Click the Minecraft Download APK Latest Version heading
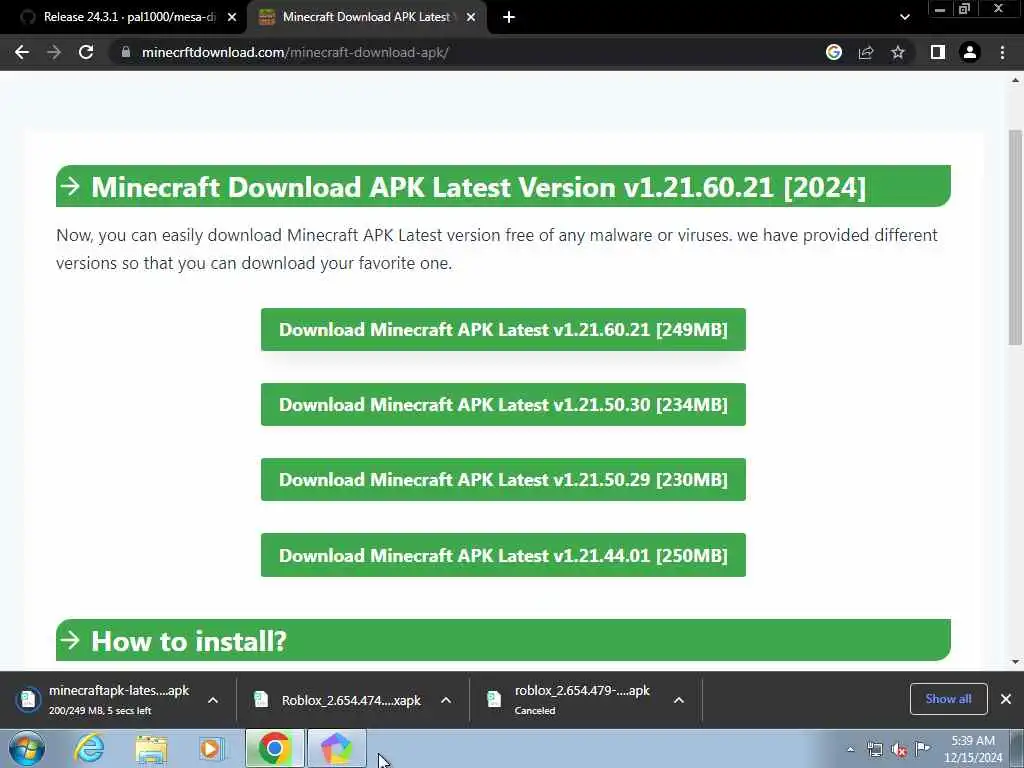 click(x=504, y=187)
